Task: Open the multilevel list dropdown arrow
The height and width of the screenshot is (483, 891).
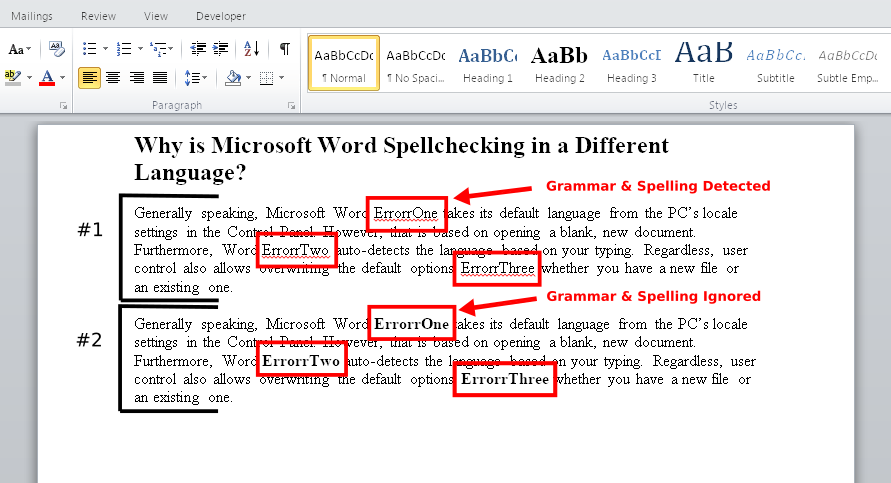Action: [171, 49]
